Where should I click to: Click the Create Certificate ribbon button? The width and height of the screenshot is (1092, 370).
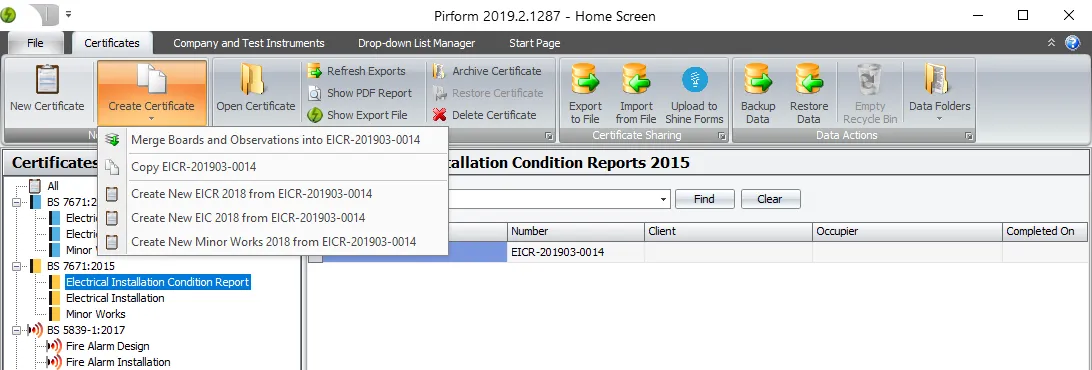151,93
